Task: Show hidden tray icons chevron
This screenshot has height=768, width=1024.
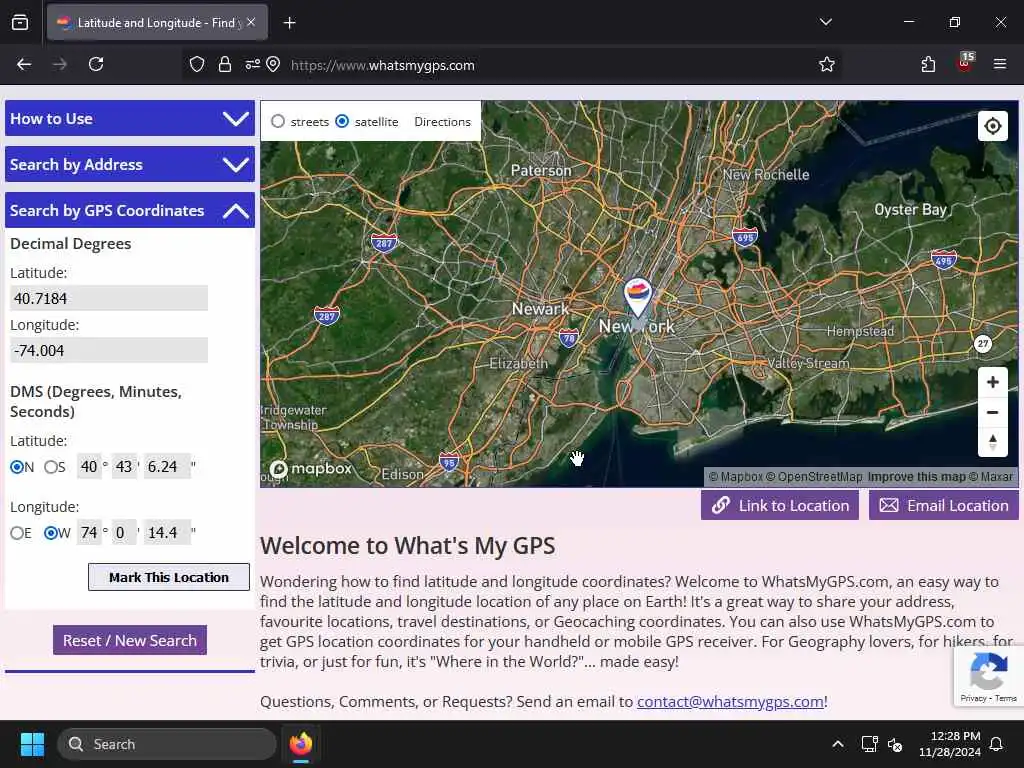Action: point(837,744)
